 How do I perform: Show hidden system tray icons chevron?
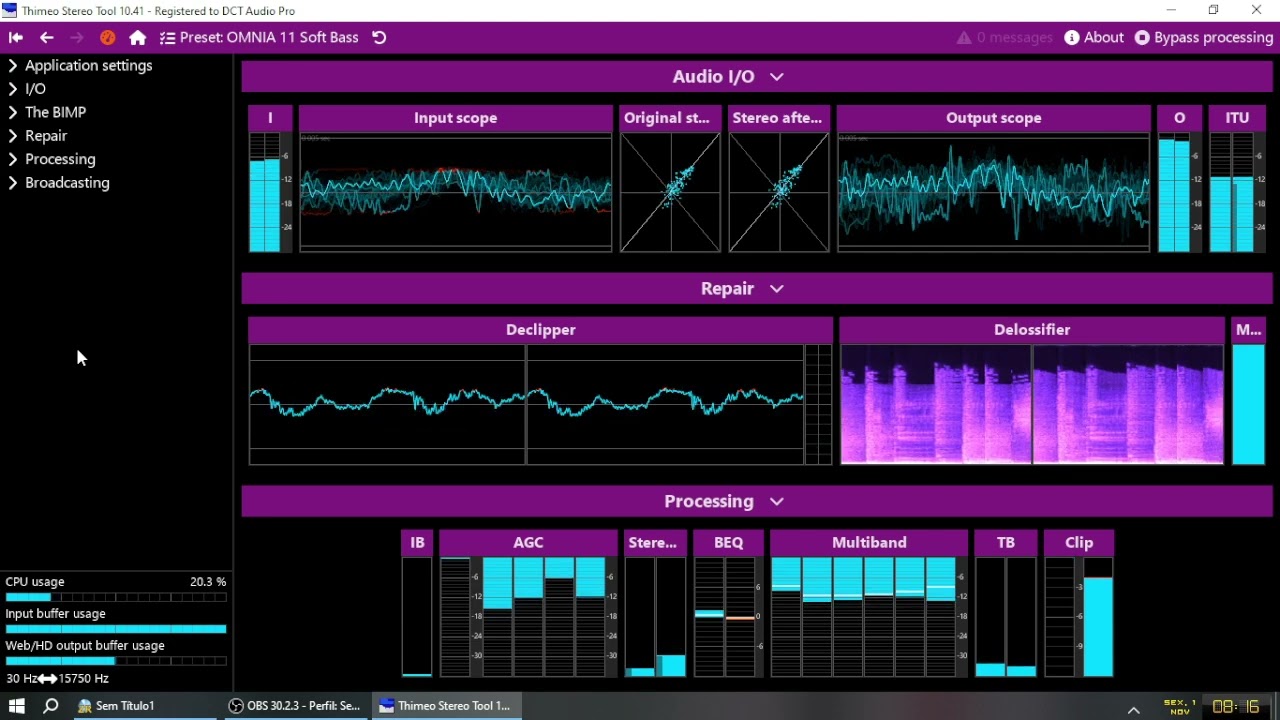(x=1134, y=708)
